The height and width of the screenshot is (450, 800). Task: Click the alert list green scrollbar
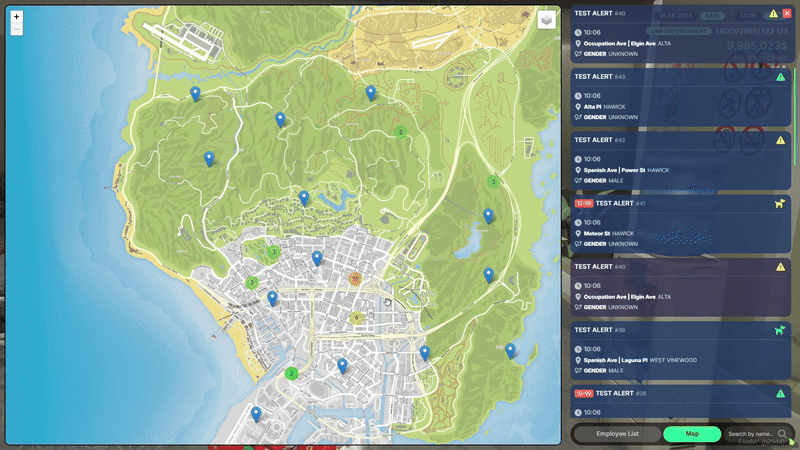pyautogui.click(x=794, y=116)
